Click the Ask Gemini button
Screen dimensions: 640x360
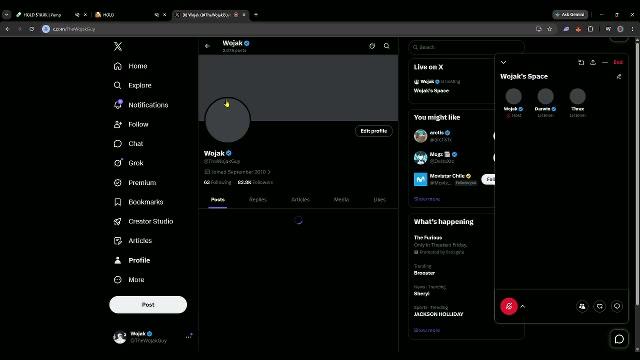pyautogui.click(x=570, y=15)
